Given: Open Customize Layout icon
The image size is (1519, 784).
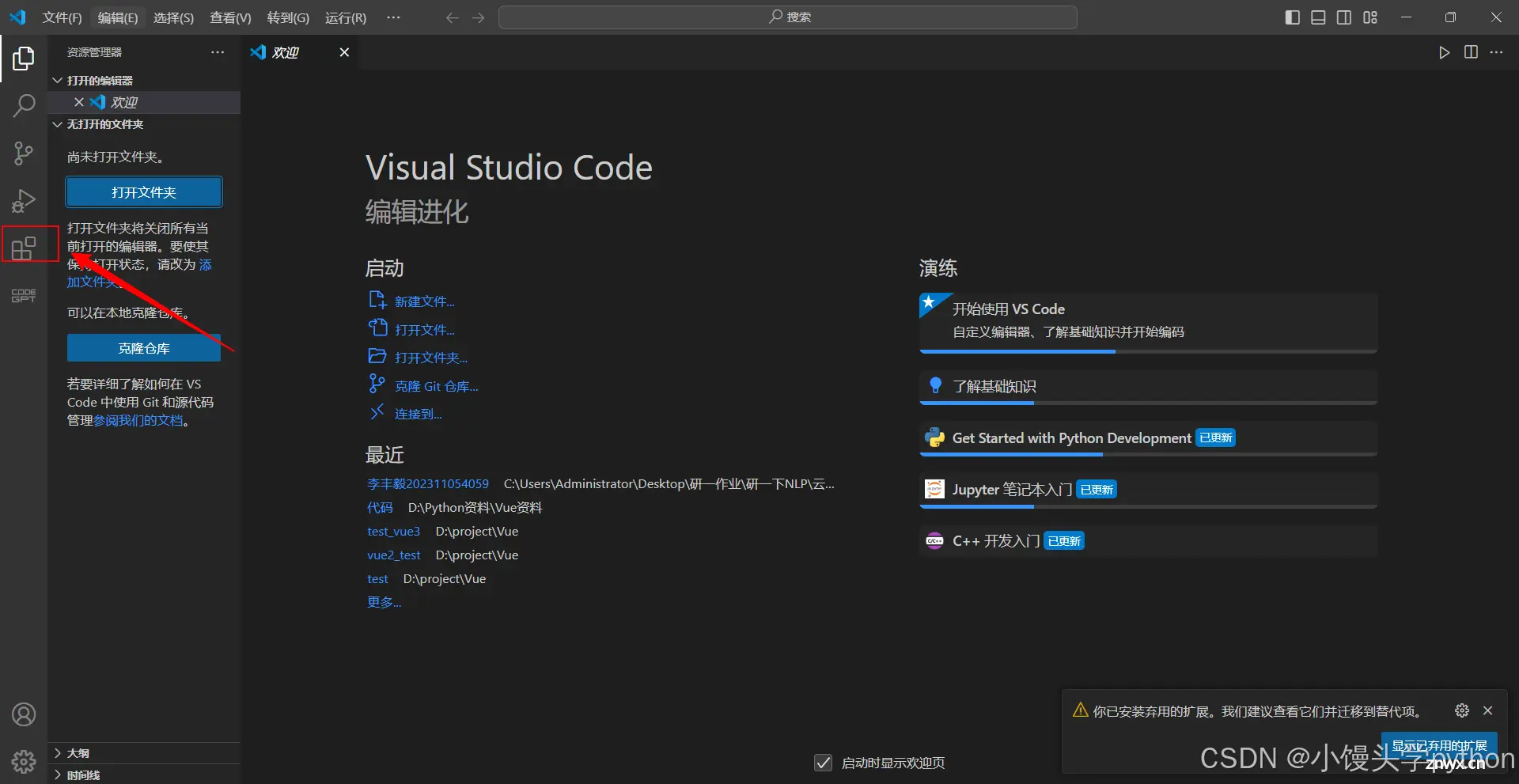Looking at the screenshot, I should (x=1370, y=17).
